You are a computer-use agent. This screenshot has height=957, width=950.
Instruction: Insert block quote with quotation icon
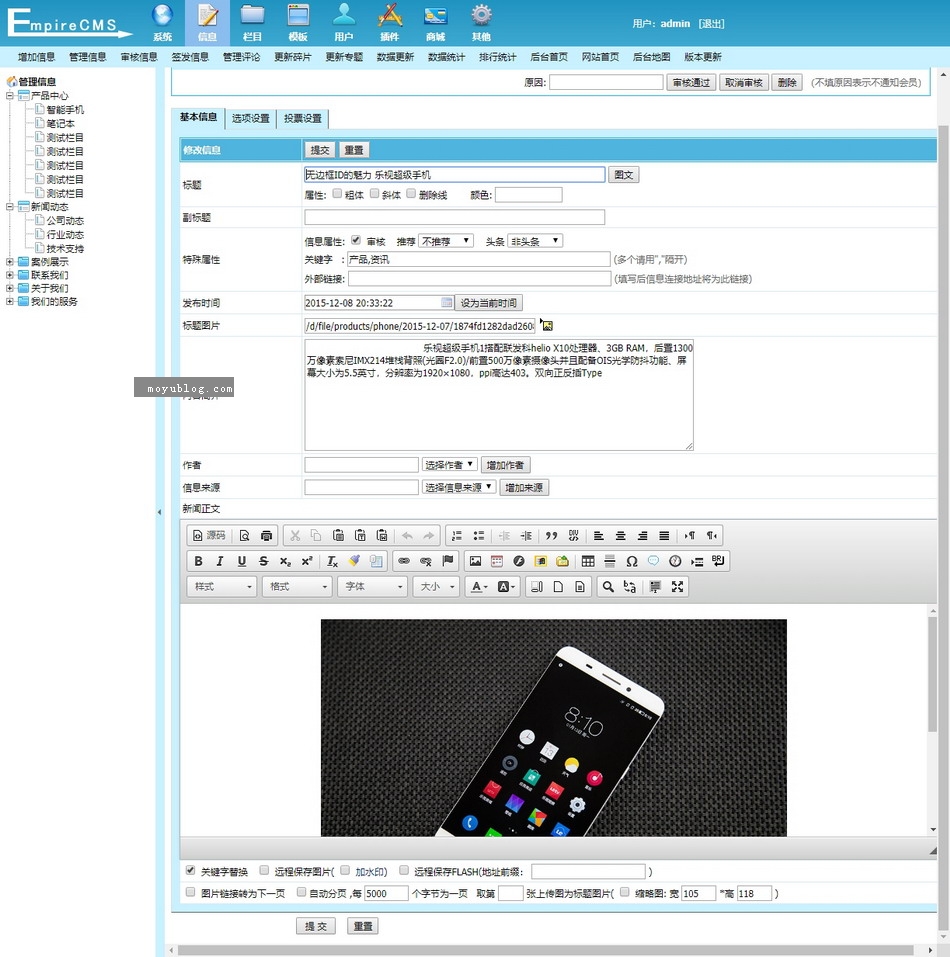(552, 535)
